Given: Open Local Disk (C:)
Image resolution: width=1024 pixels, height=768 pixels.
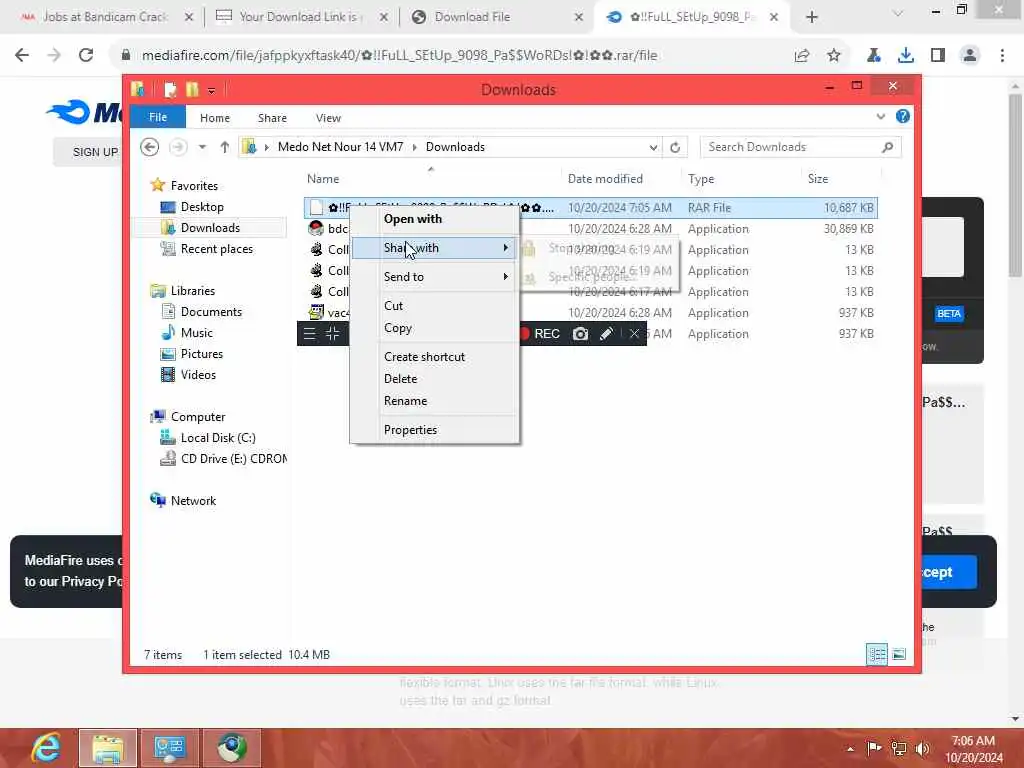Looking at the screenshot, I should [x=217, y=438].
